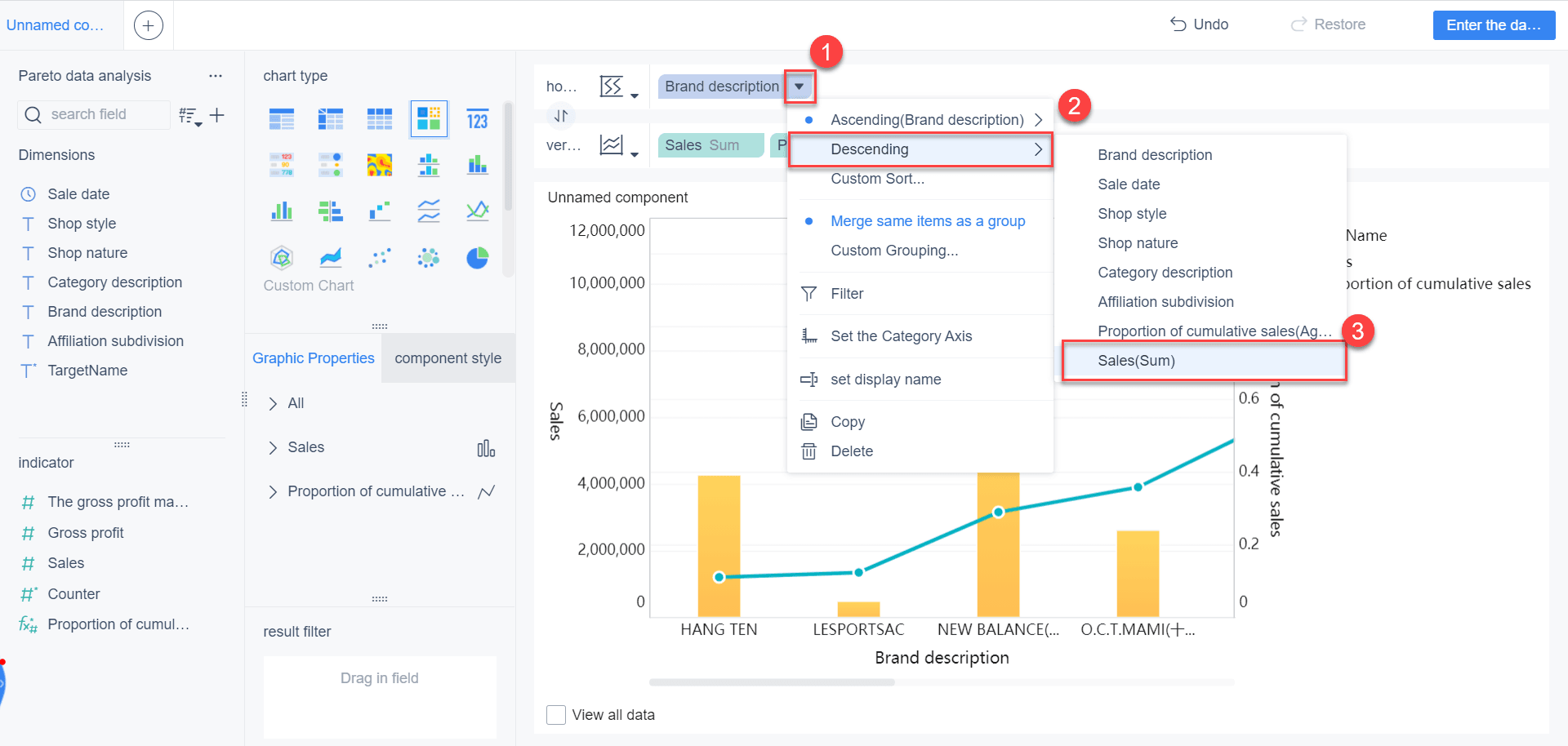Open the field sort and filter dropdown
This screenshot has width=1568, height=746.
coord(190,116)
